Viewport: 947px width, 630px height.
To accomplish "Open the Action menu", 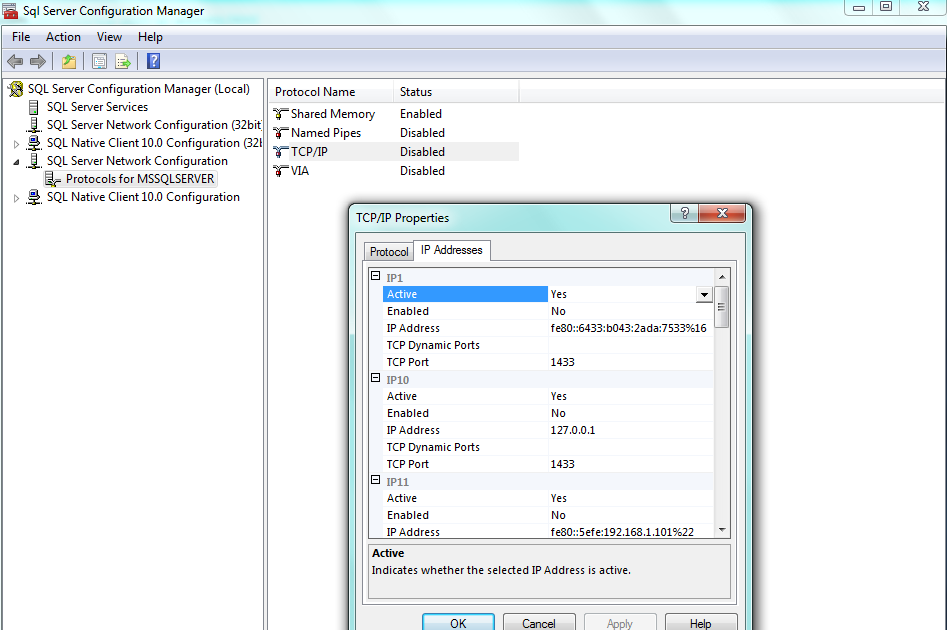I will click(63, 37).
